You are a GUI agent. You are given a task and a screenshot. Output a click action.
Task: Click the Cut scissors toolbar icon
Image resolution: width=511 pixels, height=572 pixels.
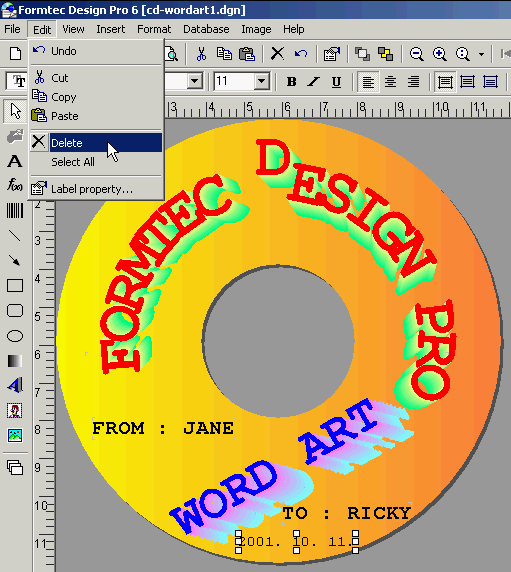[201, 54]
